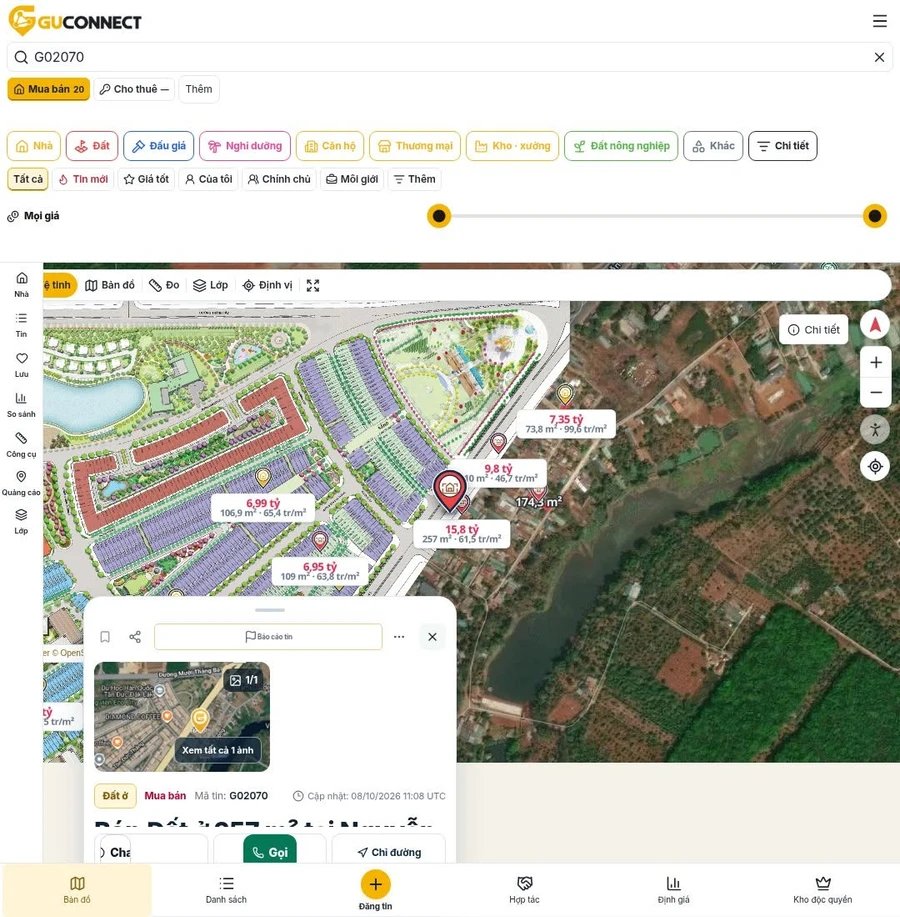This screenshot has height=917, width=900.
Task: Open the listing photo thumbnail
Action: pos(182,717)
